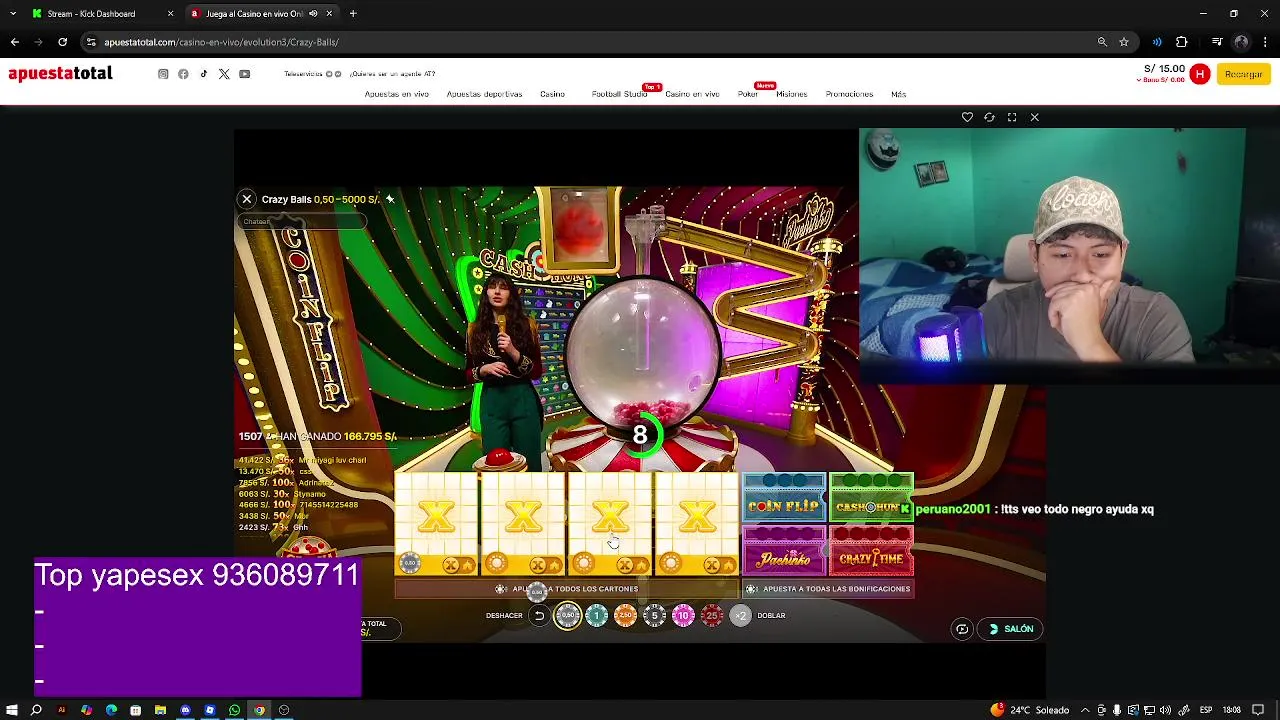Place bet on third bingo card
Screen dimensions: 1280x720
coord(611,525)
